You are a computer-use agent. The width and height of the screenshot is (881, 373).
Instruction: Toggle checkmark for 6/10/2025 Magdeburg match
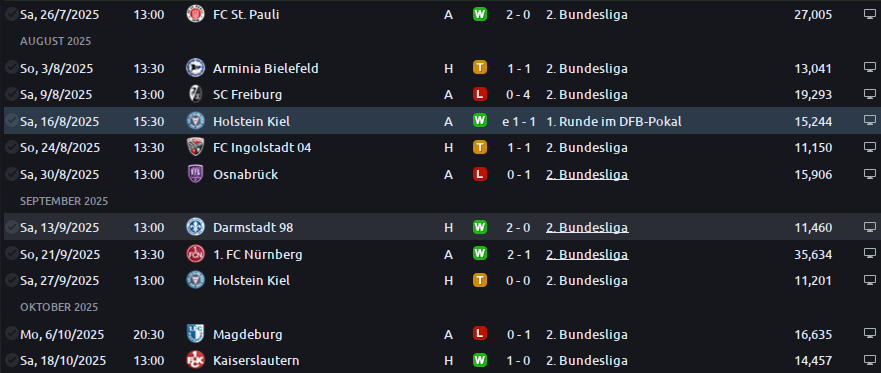[x=11, y=334]
